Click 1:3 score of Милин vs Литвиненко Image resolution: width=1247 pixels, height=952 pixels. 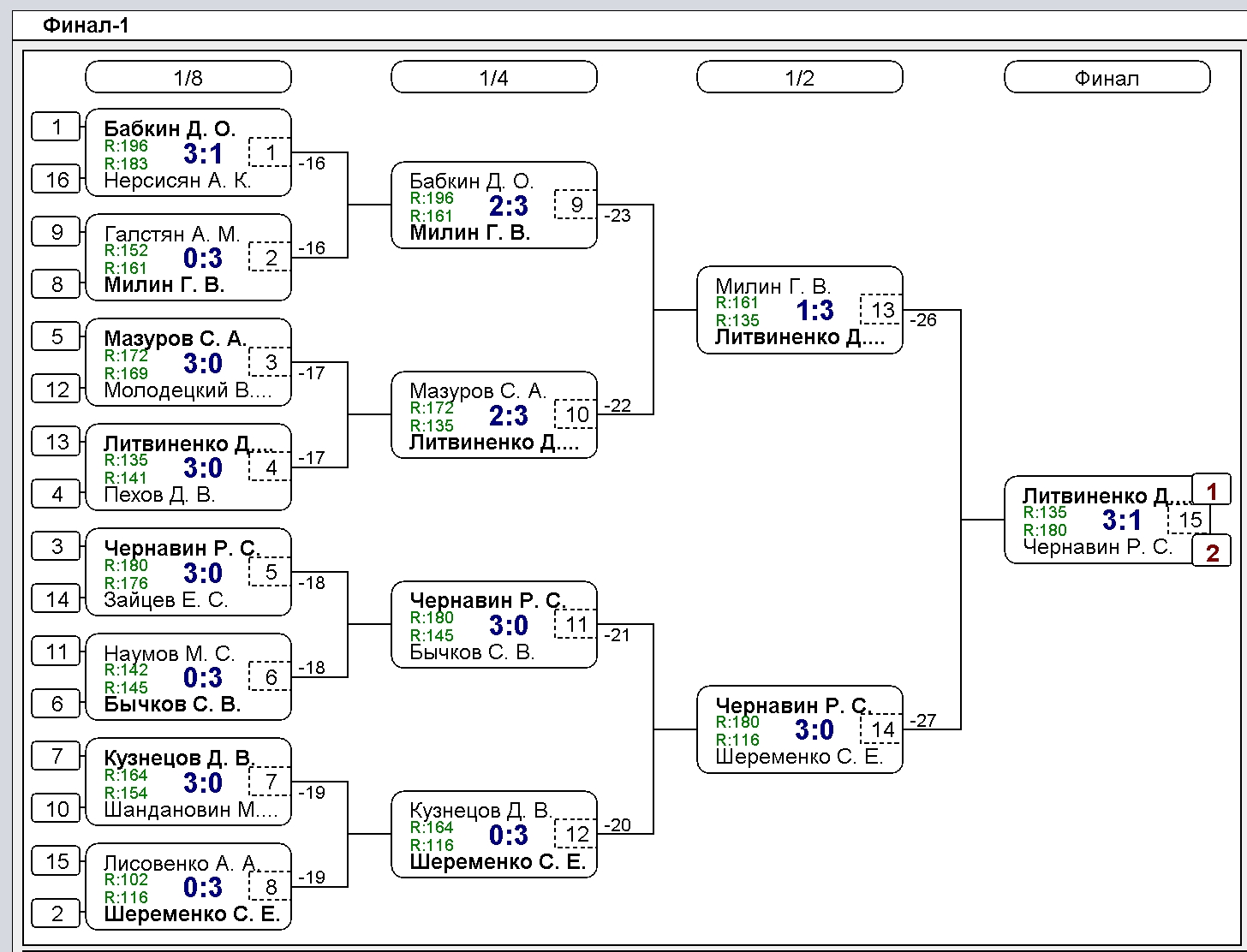pos(814,311)
